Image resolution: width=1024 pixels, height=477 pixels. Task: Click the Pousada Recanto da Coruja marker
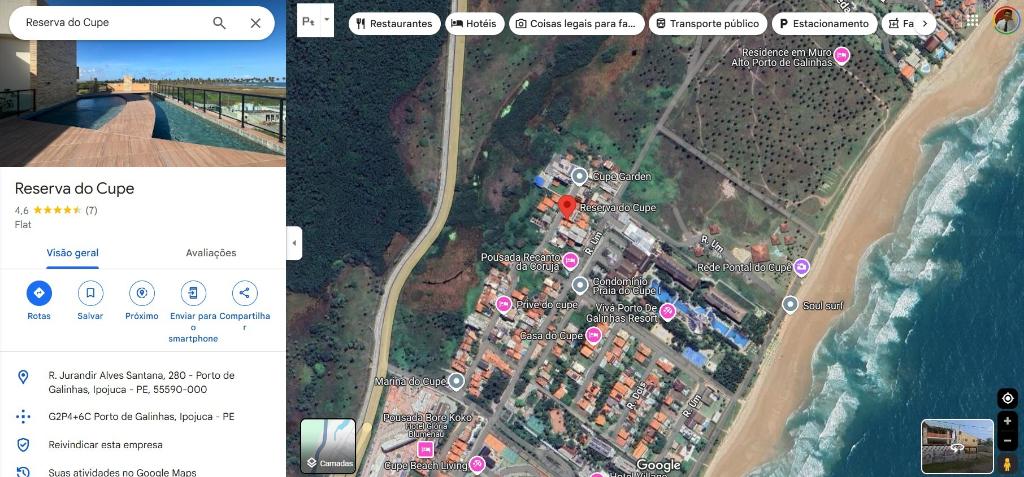tap(571, 261)
